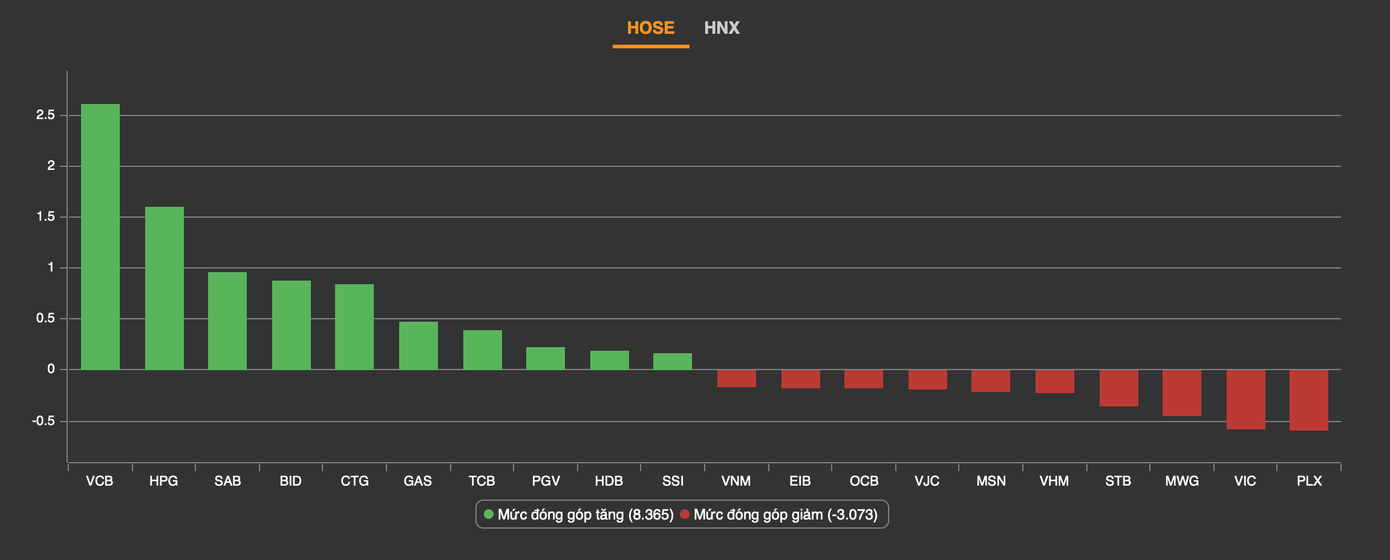Select the CTG bar

tap(354, 327)
